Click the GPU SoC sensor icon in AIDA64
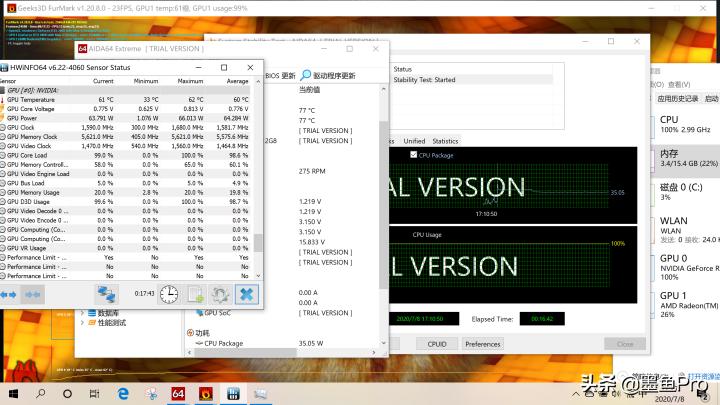The height and width of the screenshot is (405, 720). (x=199, y=313)
